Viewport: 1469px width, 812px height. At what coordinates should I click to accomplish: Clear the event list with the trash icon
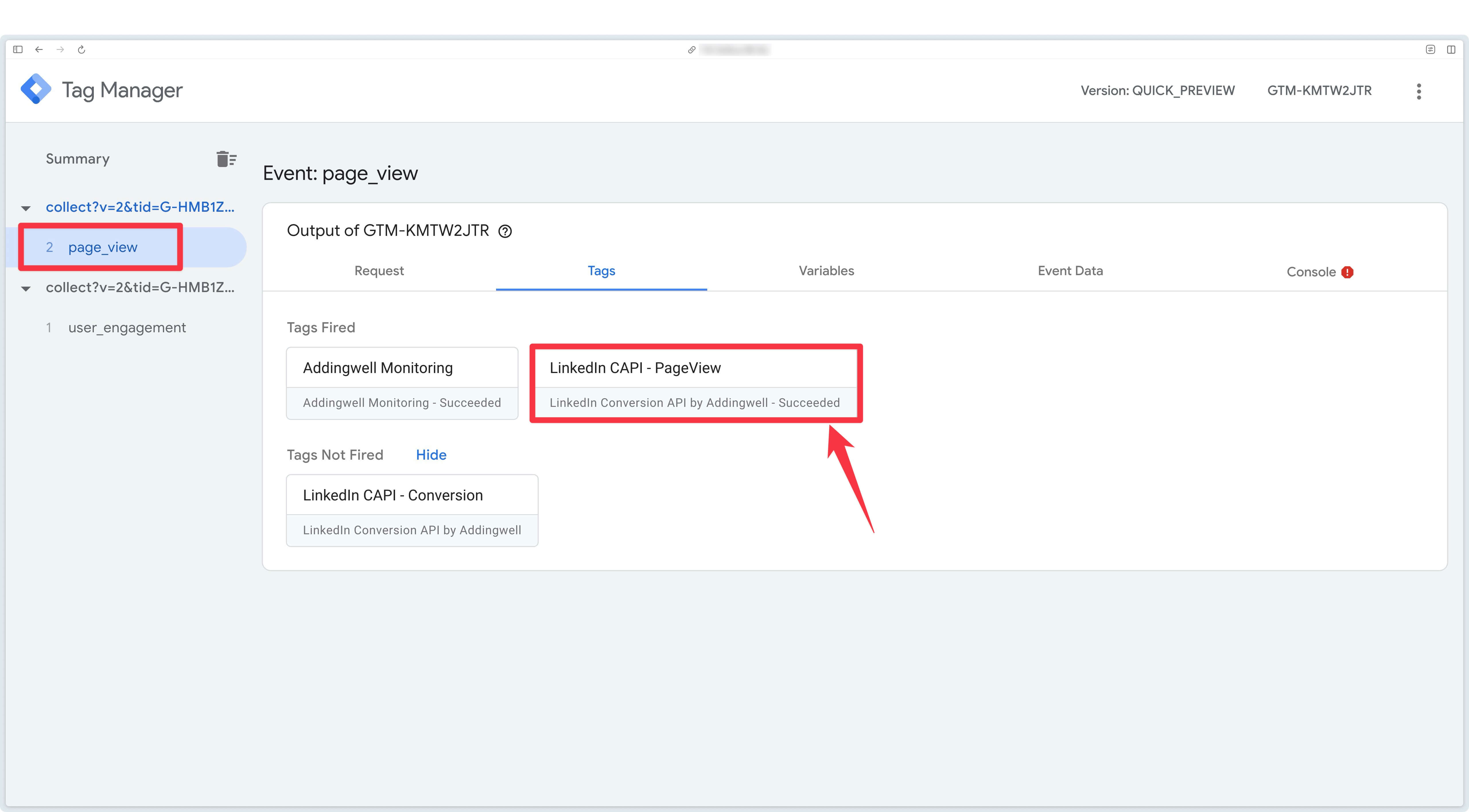(226, 158)
